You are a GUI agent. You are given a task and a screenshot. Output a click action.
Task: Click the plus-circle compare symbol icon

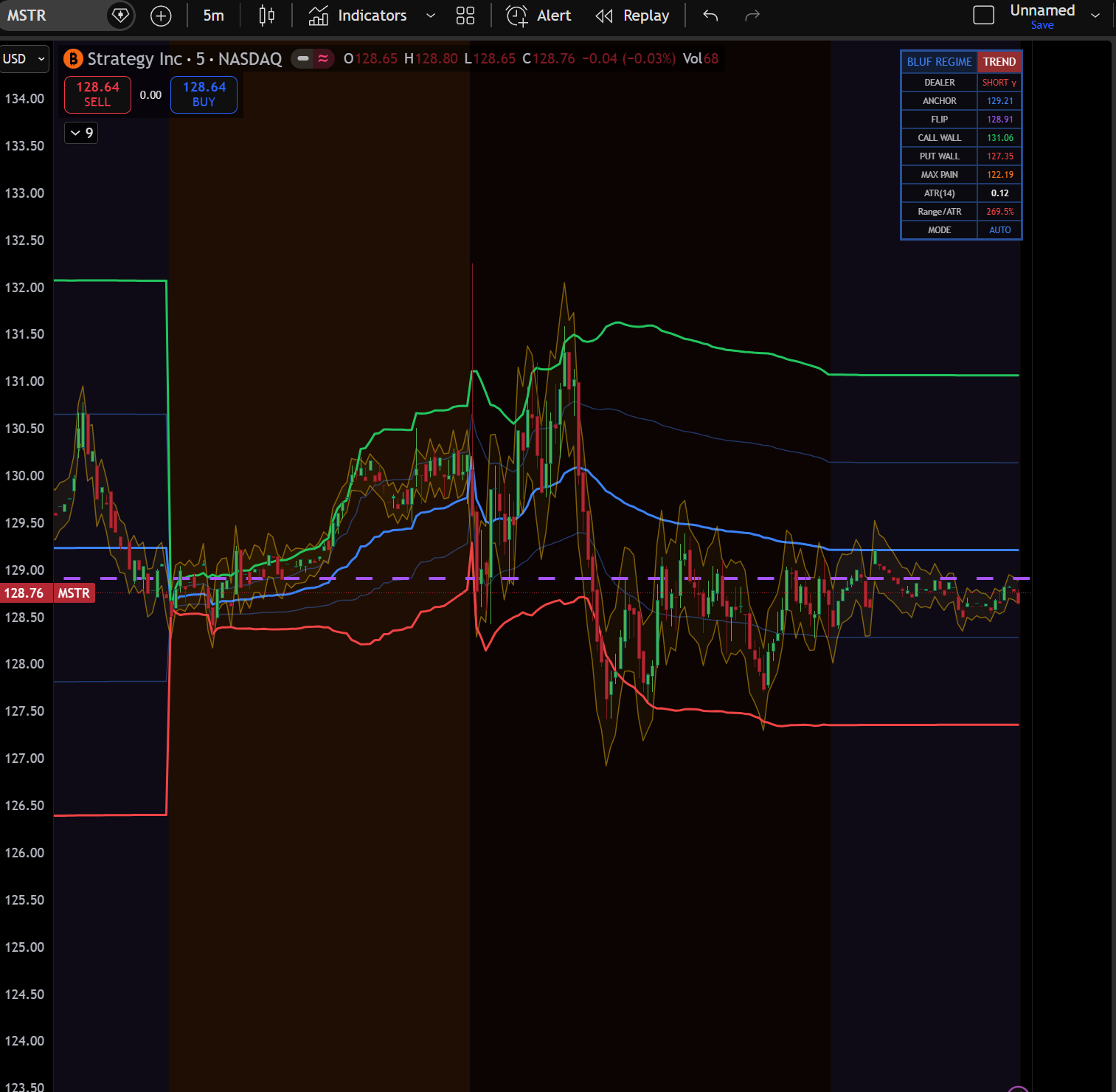pyautogui.click(x=161, y=15)
